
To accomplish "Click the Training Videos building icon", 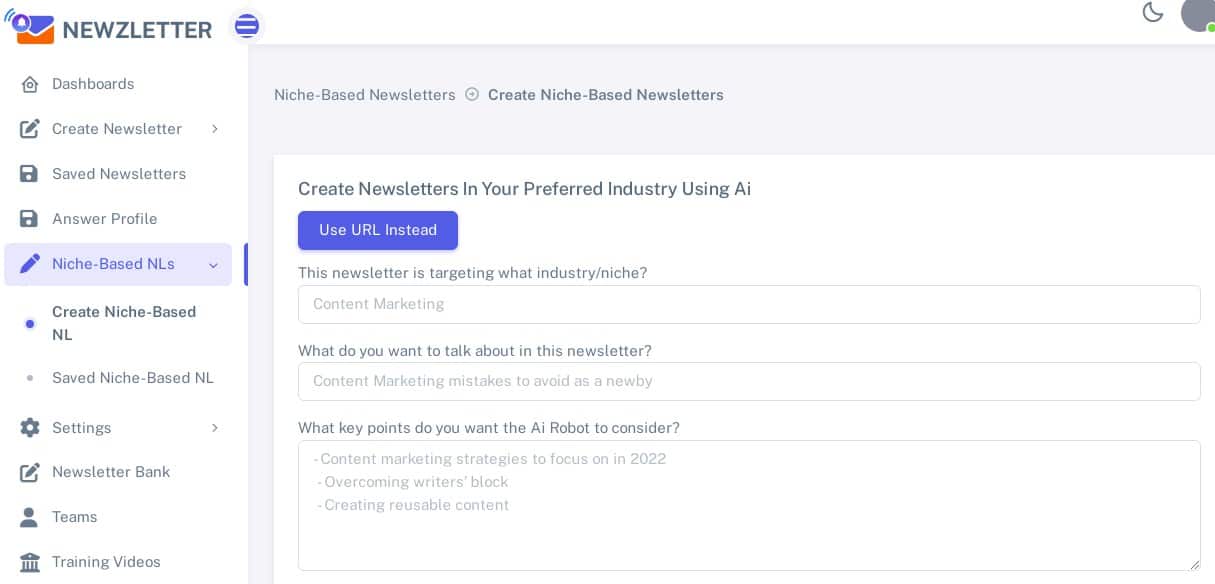I will (30, 562).
